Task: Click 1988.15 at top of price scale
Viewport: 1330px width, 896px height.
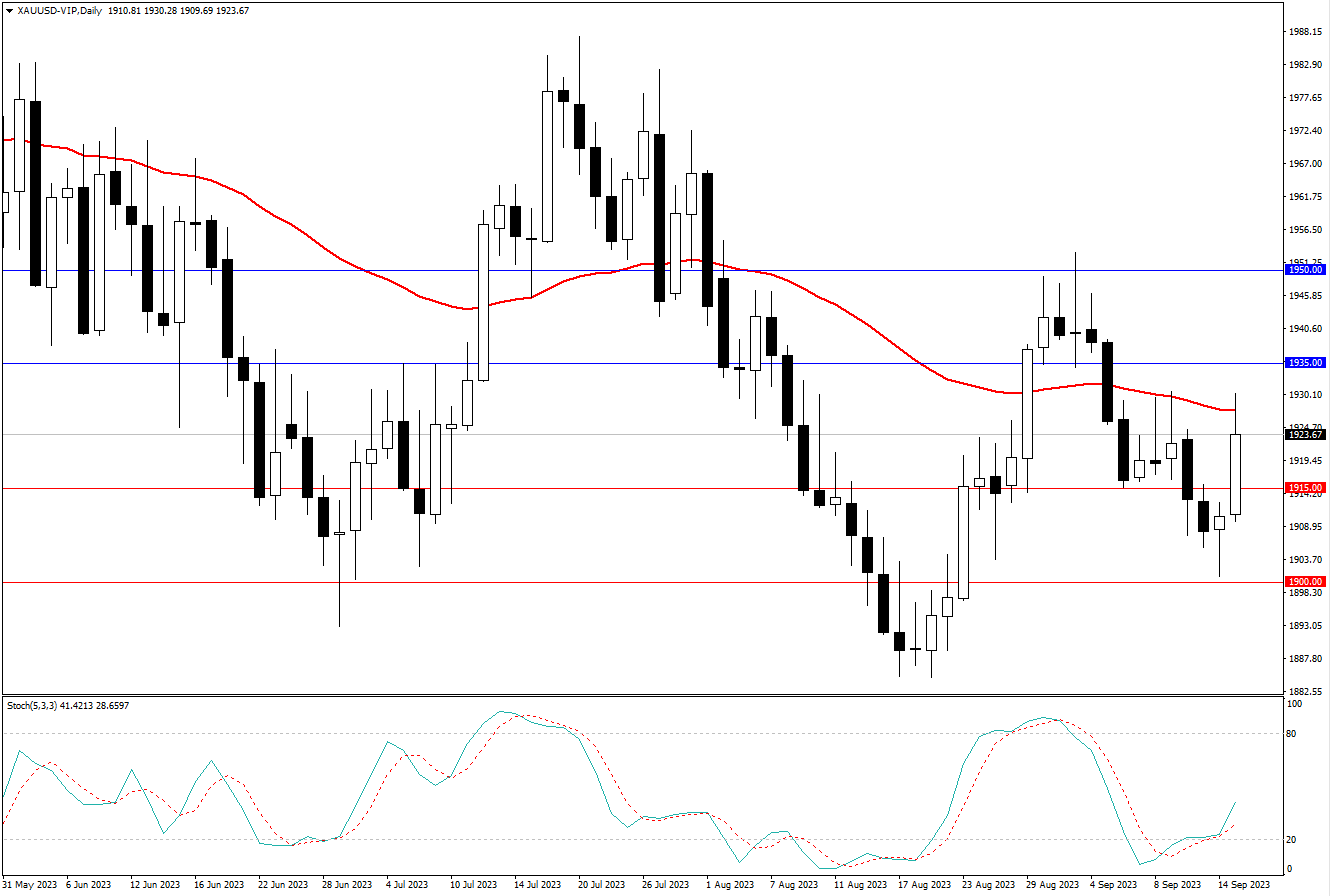Action: click(1306, 32)
